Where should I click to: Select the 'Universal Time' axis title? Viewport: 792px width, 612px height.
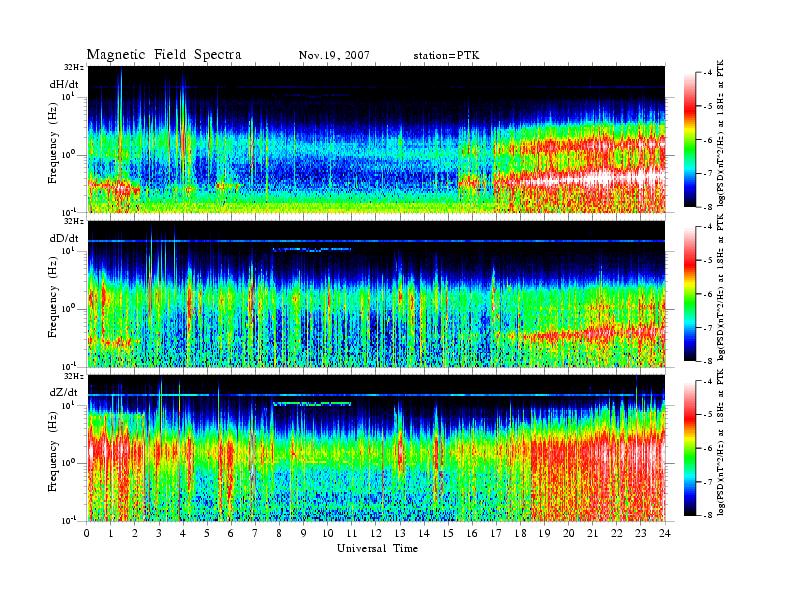pyautogui.click(x=377, y=548)
